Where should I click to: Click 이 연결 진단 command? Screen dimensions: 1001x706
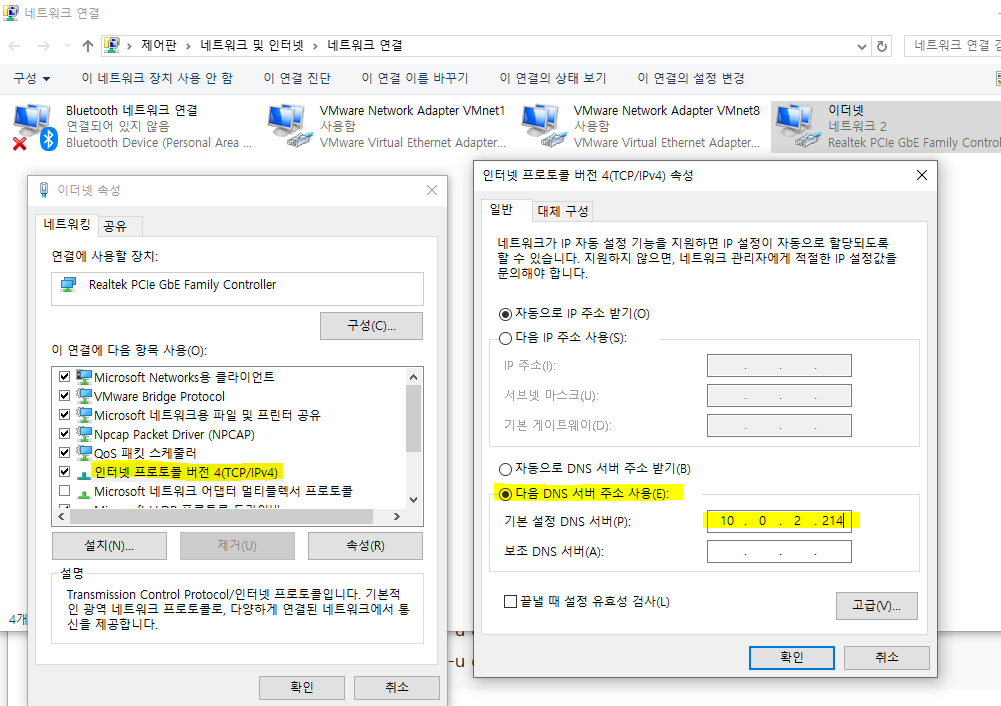coord(297,78)
